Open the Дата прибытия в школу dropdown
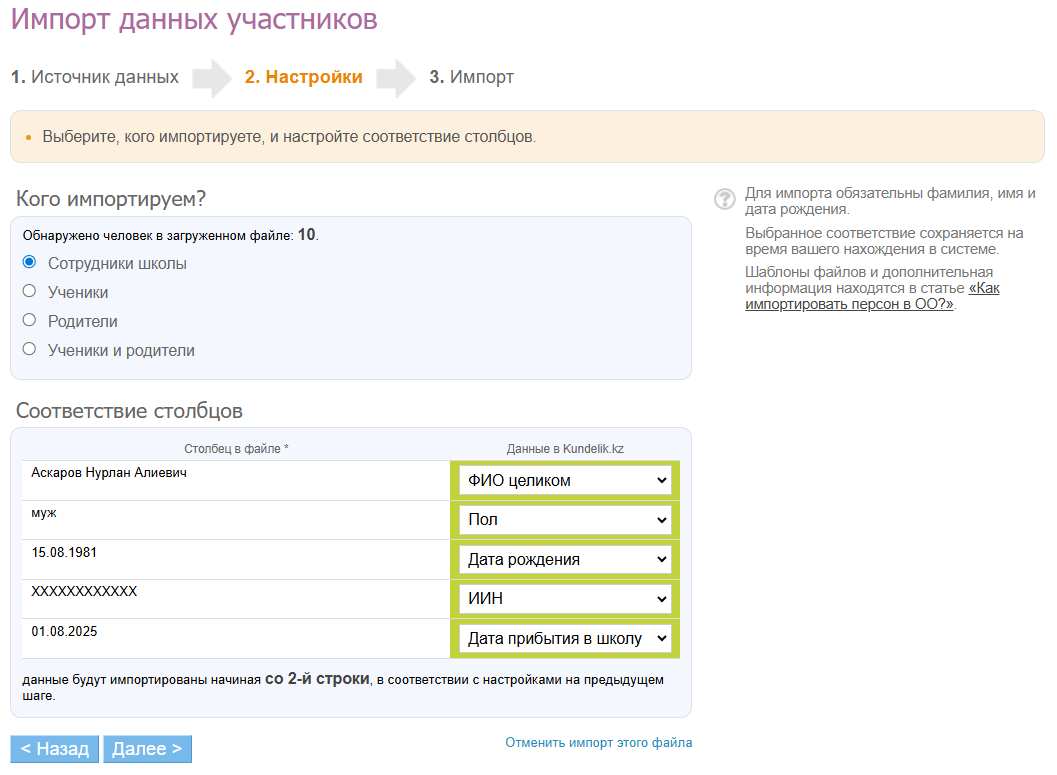 [x=565, y=638]
